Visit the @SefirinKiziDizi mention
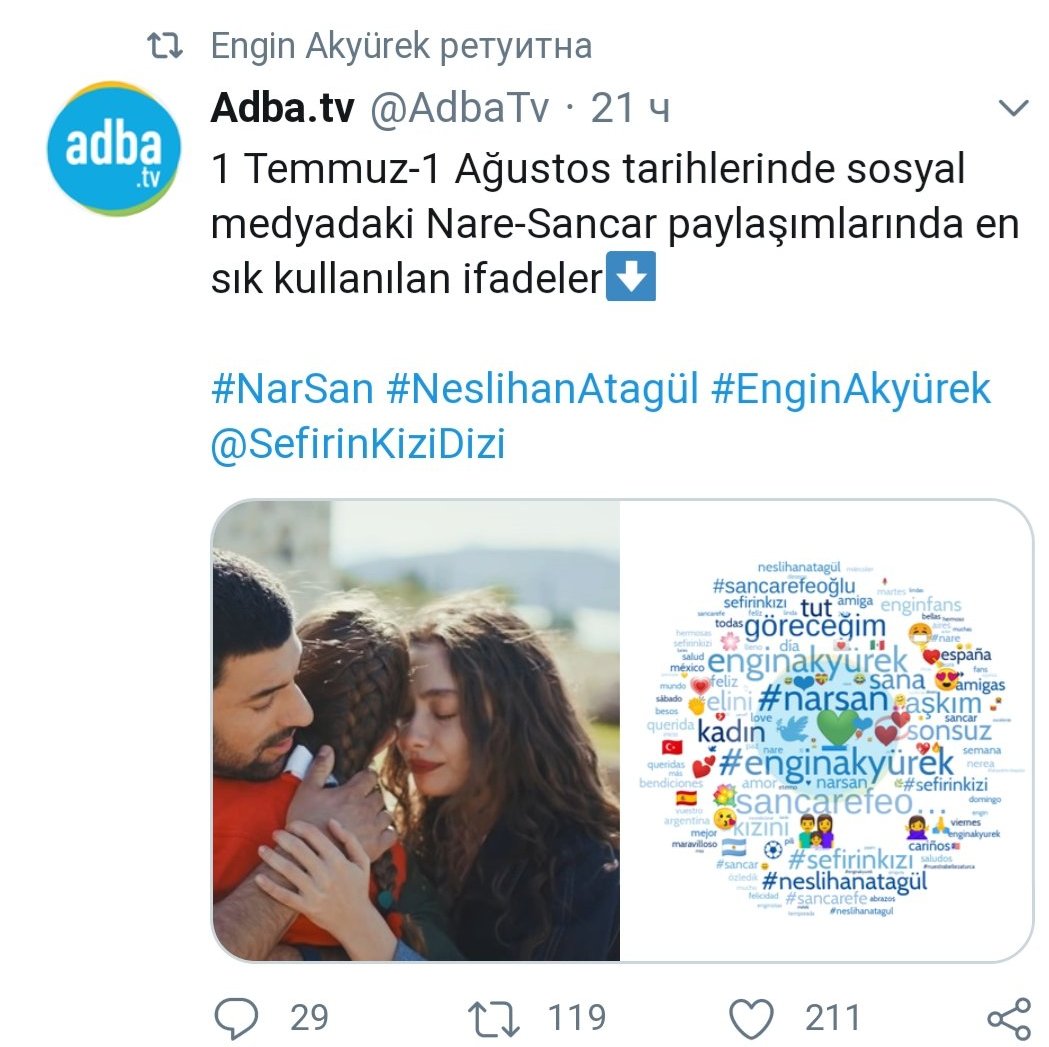 coord(358,444)
